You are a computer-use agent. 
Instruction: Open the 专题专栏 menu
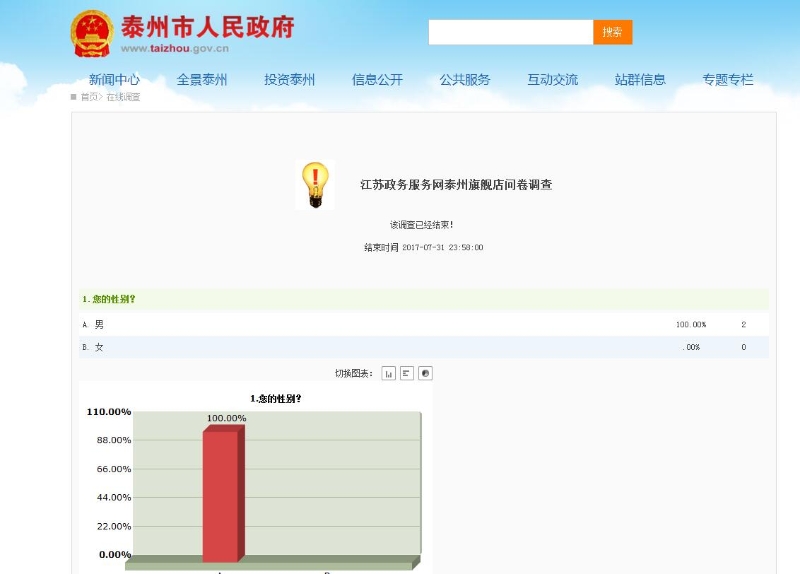tap(727, 80)
